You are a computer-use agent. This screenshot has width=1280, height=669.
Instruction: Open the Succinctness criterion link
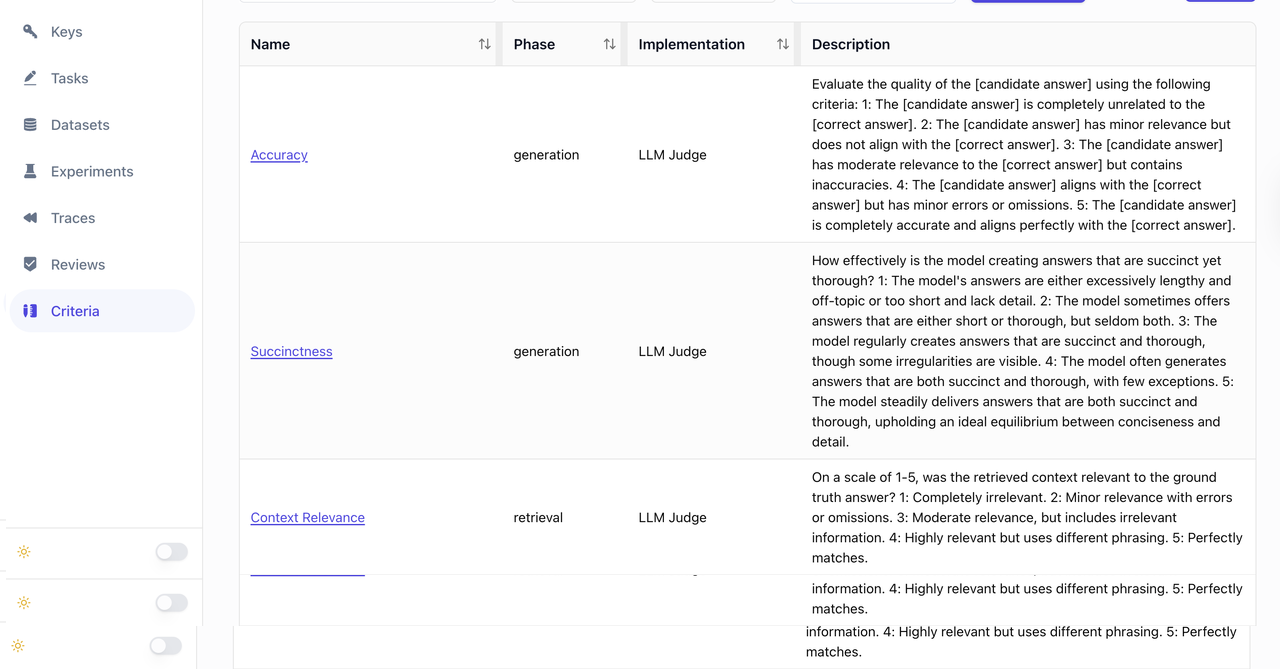[x=291, y=351]
